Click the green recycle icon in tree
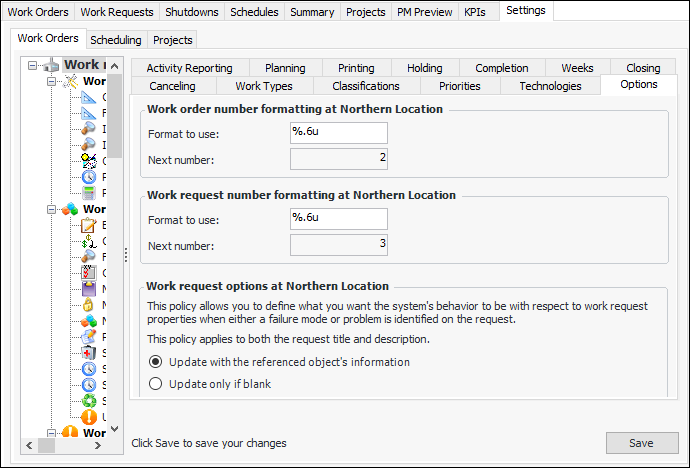The width and height of the screenshot is (690, 468). point(88,399)
